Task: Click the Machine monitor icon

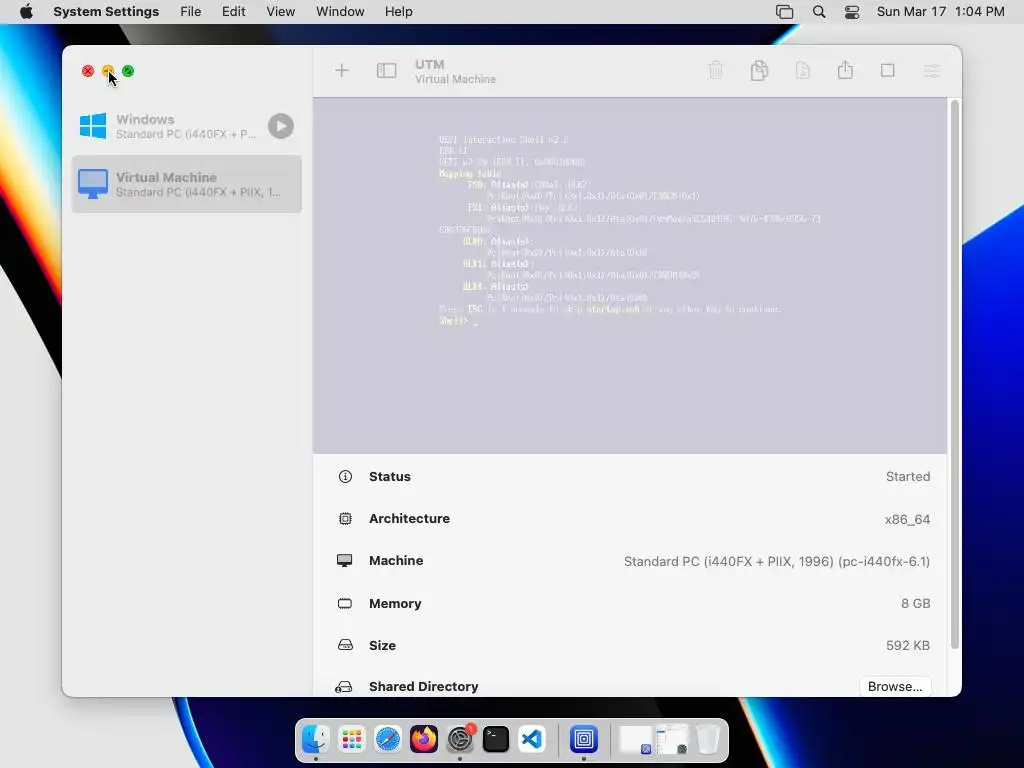Action: pos(345,561)
